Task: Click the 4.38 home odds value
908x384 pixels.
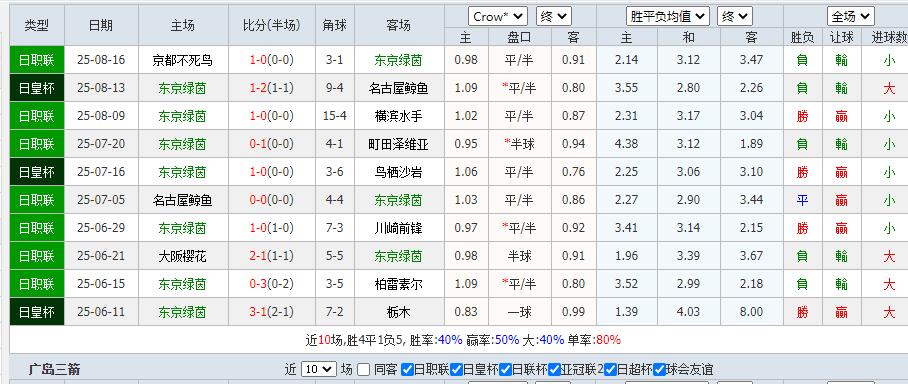Action: [x=626, y=144]
